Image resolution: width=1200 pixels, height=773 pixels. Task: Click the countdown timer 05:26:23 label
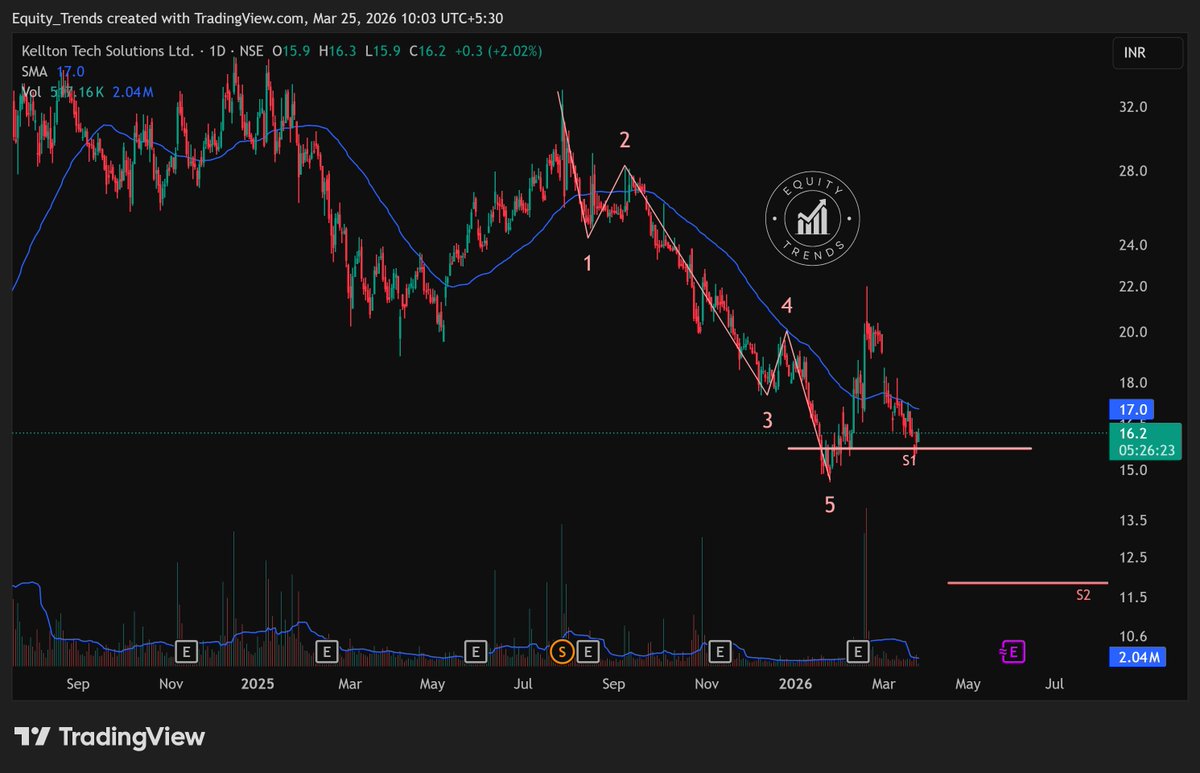click(x=1146, y=451)
